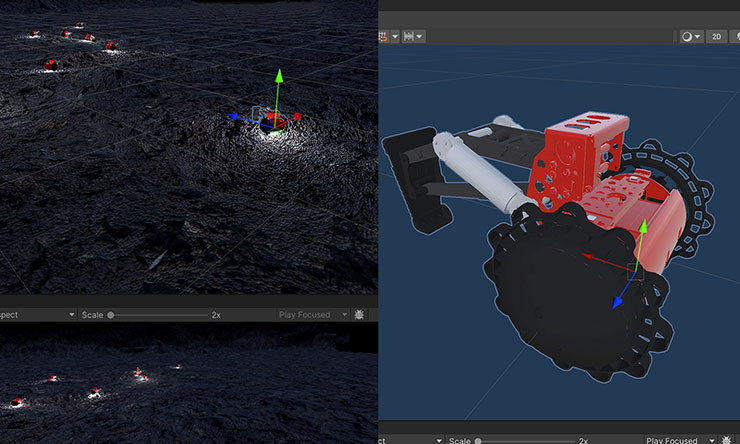740x444 pixels.
Task: Toggle the snap increment icon
Action: point(408,36)
